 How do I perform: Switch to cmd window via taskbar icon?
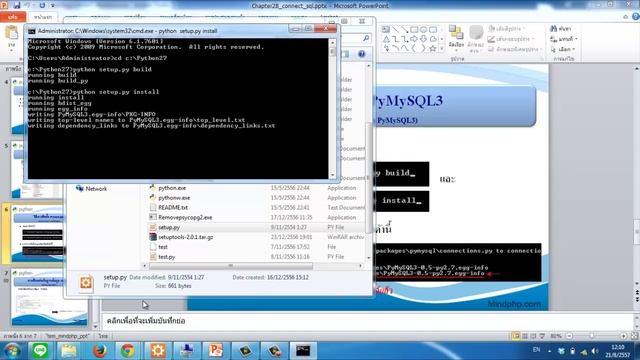(x=303, y=351)
